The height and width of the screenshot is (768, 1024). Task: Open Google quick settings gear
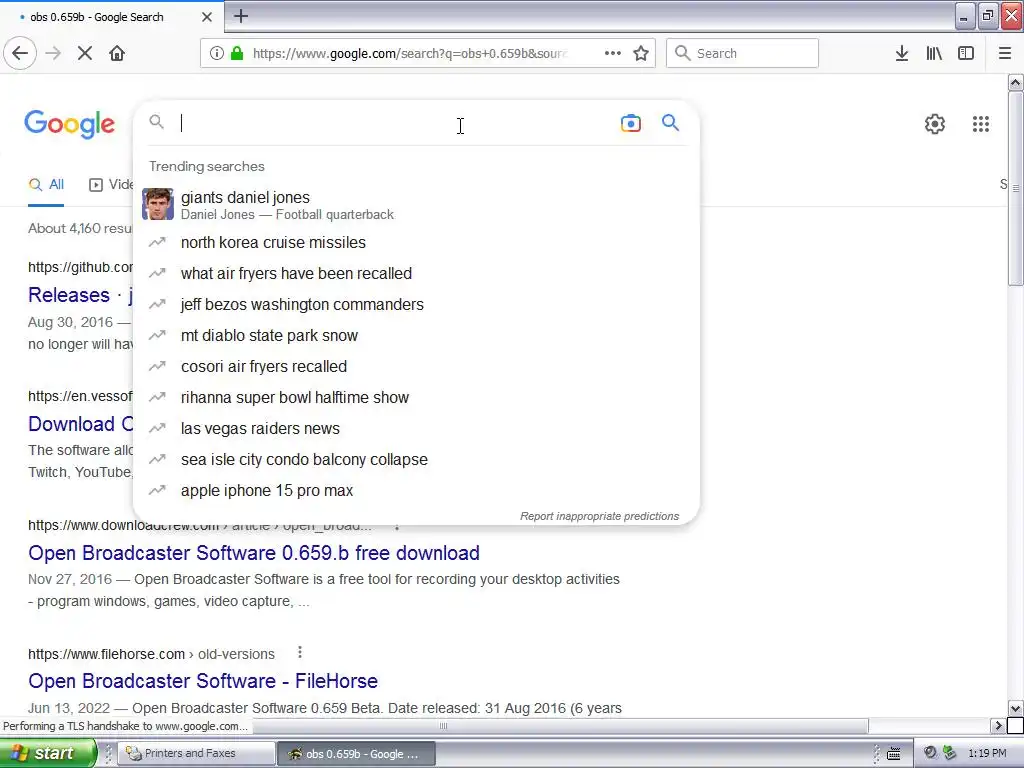(x=935, y=124)
